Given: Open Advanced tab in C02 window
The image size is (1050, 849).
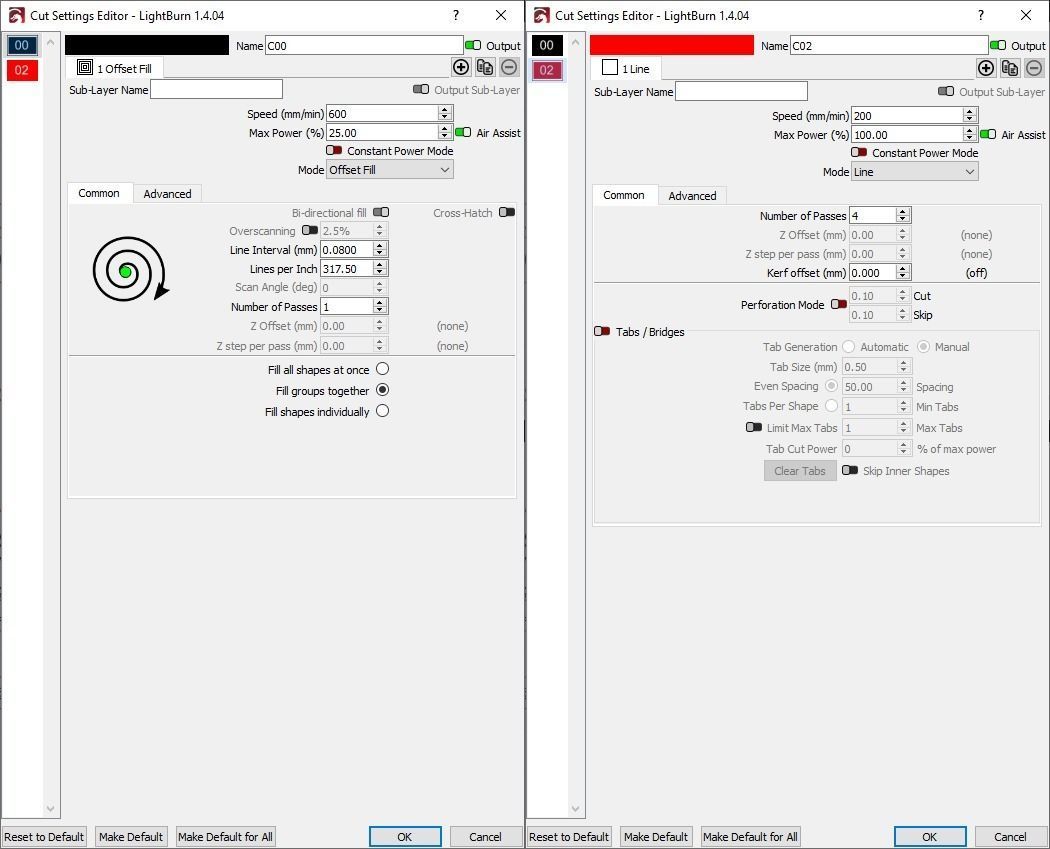Looking at the screenshot, I should click(x=692, y=196).
